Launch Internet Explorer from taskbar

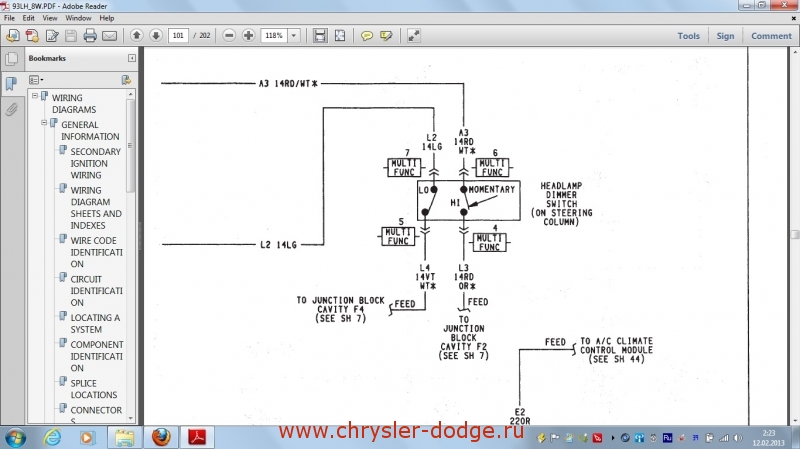[52, 437]
